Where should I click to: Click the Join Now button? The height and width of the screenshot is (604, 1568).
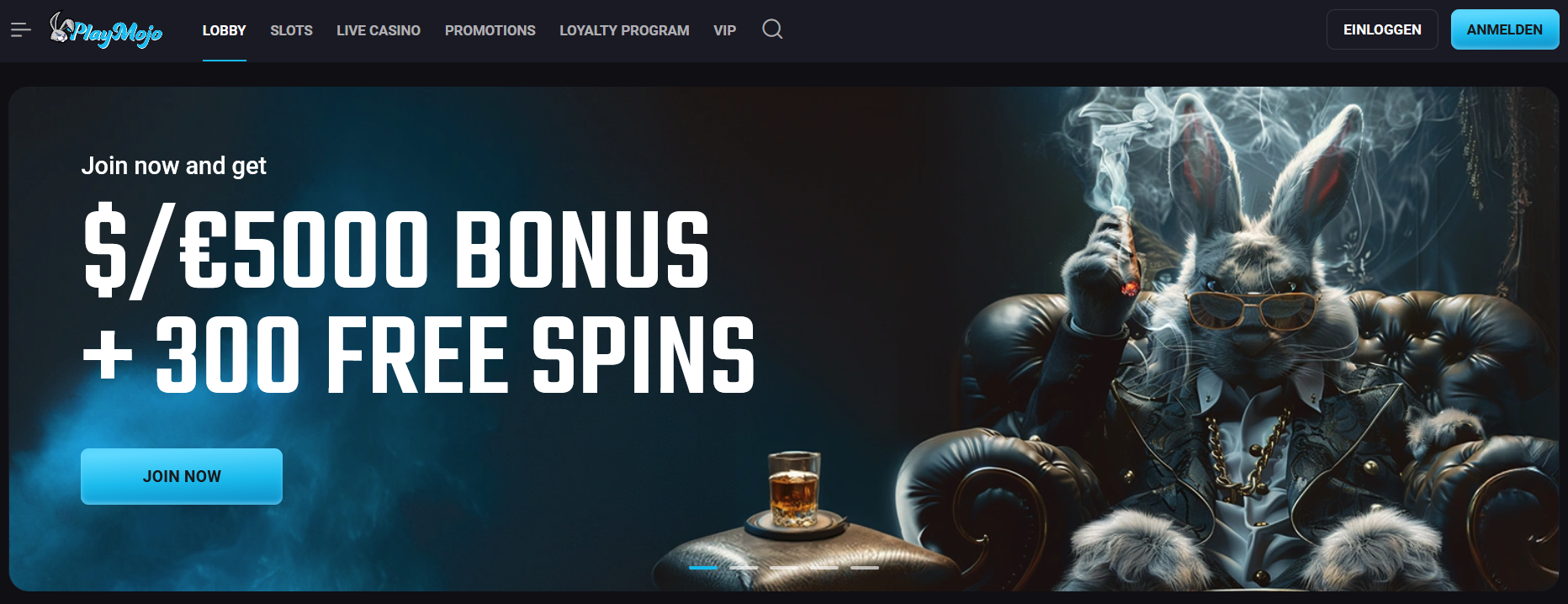coord(182,476)
